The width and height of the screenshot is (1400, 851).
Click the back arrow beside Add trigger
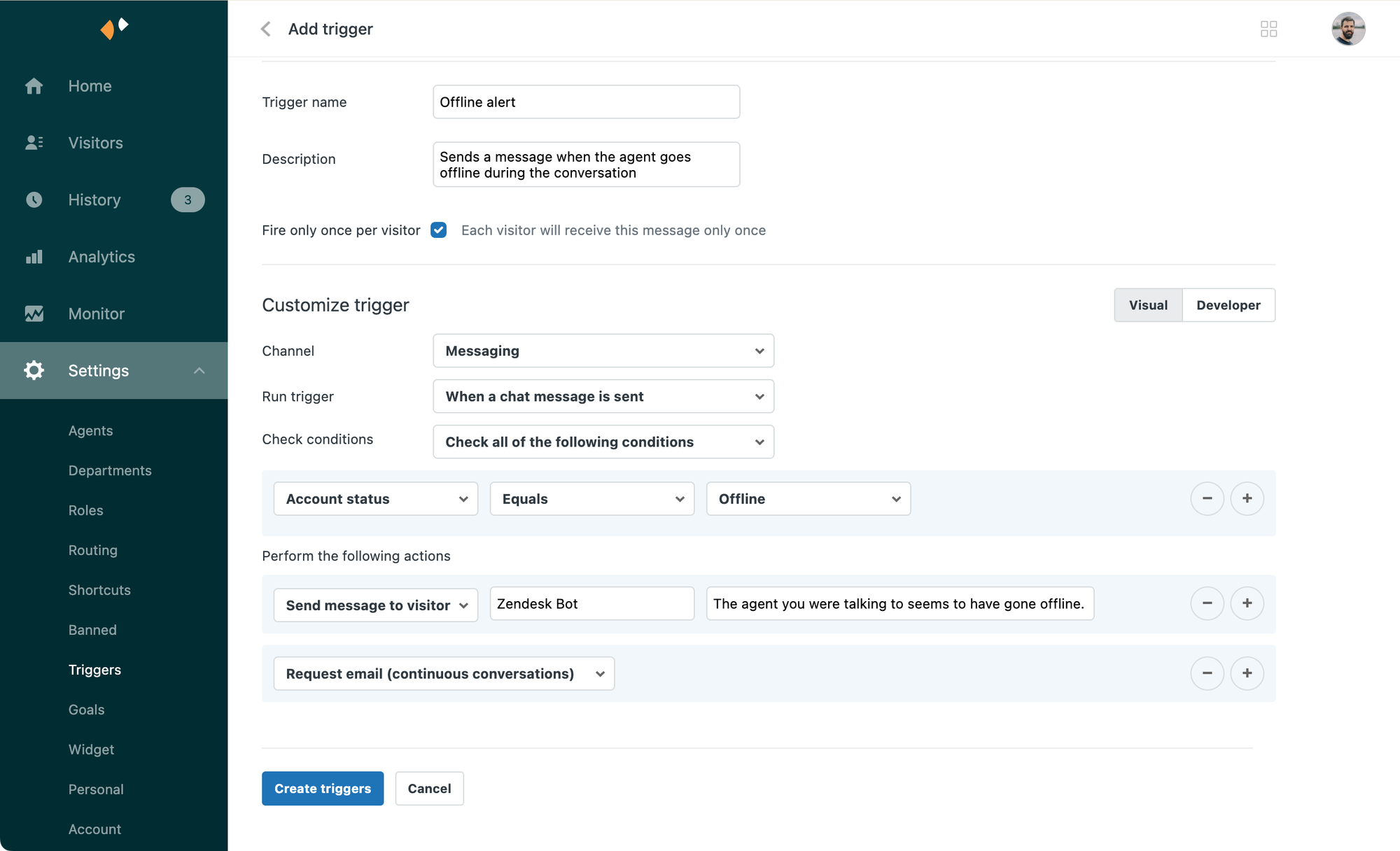(266, 29)
